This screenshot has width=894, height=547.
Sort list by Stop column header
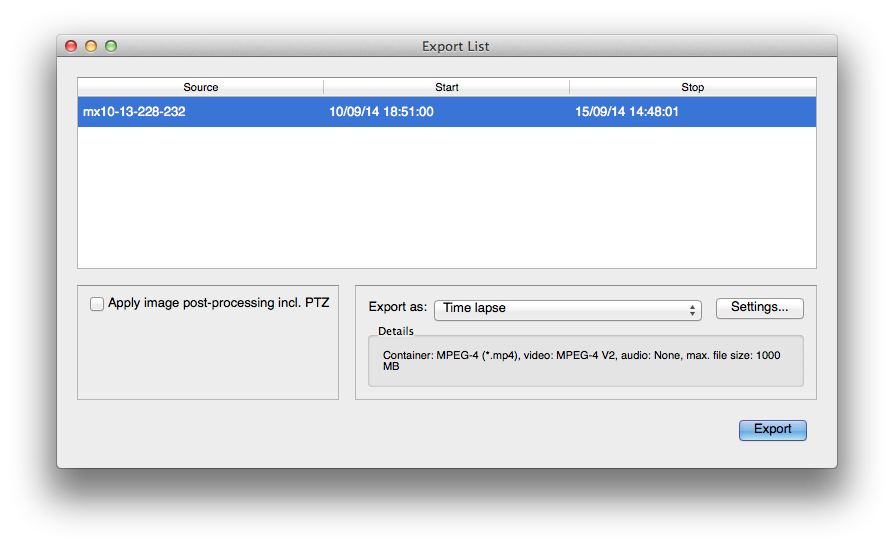(693, 87)
